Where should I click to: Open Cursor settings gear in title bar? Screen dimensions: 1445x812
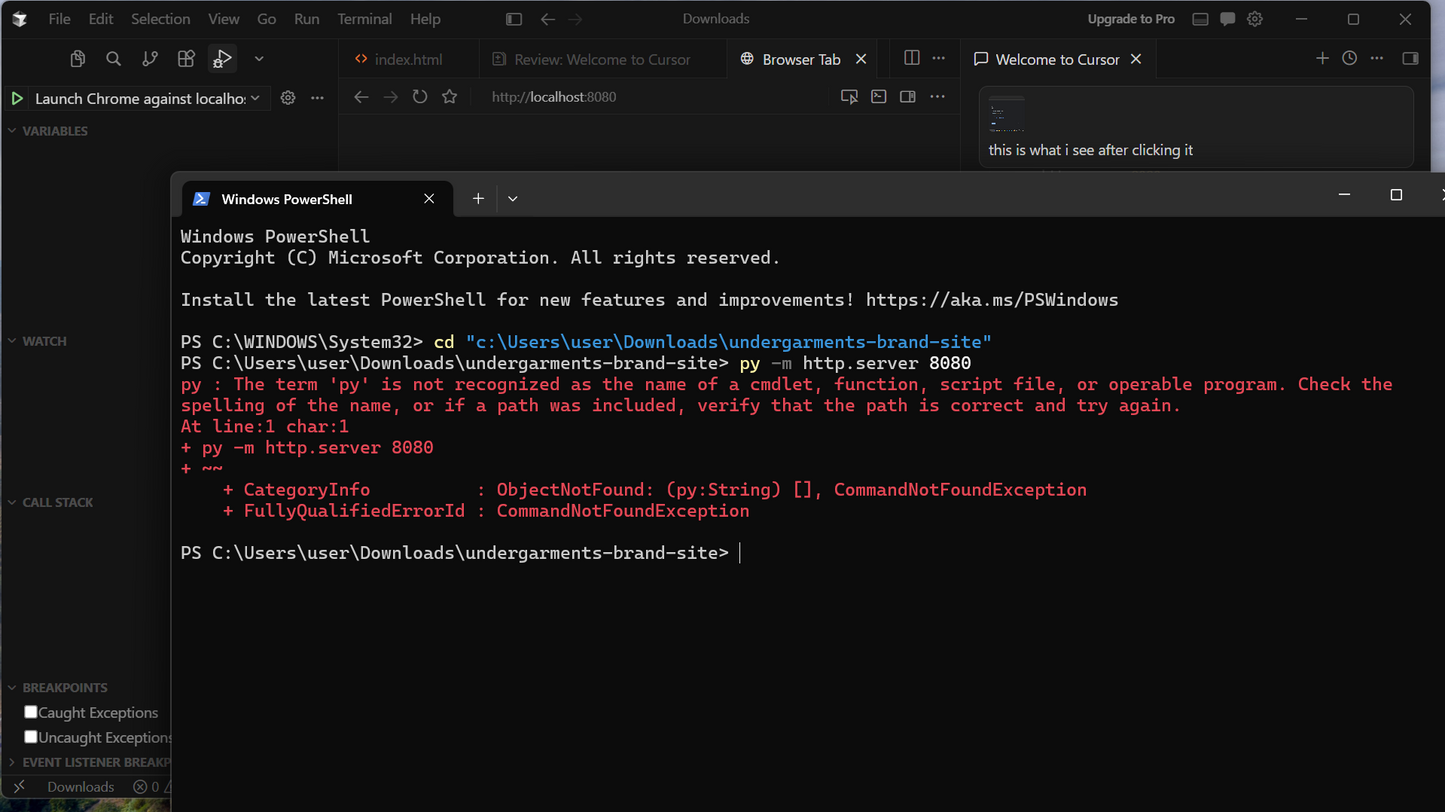1255,19
